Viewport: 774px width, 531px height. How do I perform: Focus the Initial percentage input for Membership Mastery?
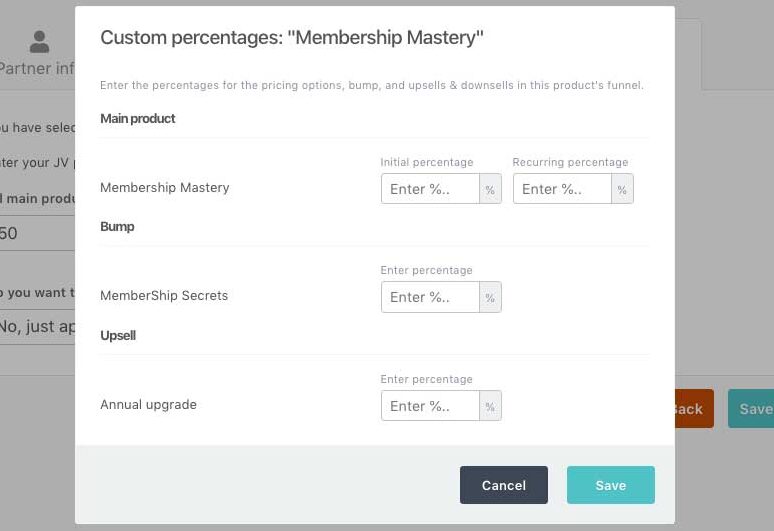[430, 189]
